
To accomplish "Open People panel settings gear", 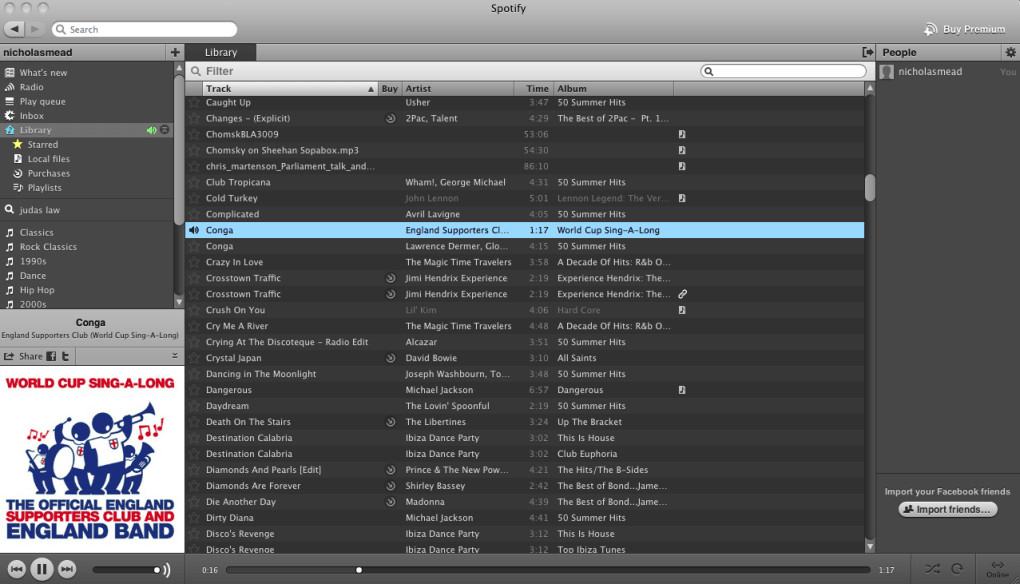I will coord(1010,52).
